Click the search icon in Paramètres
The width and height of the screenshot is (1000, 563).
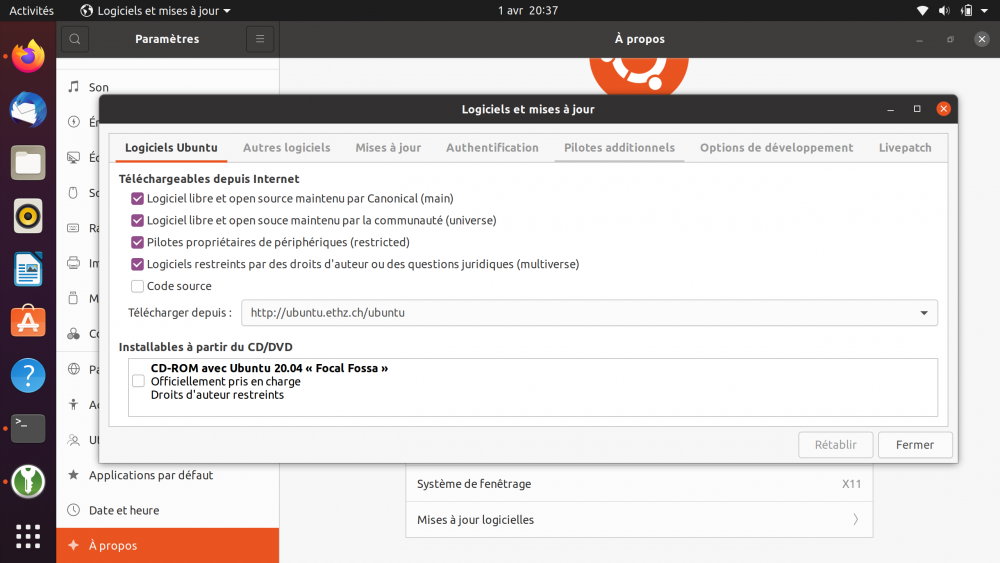point(75,39)
